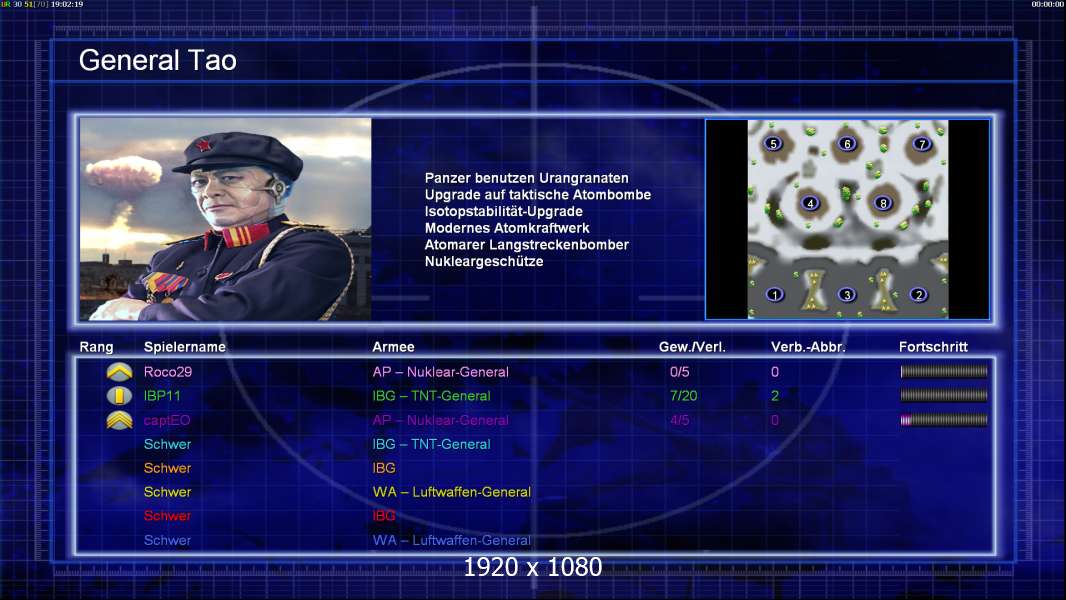Click captEO's loading progress bar
This screenshot has width=1066, height=600.
coord(944,420)
